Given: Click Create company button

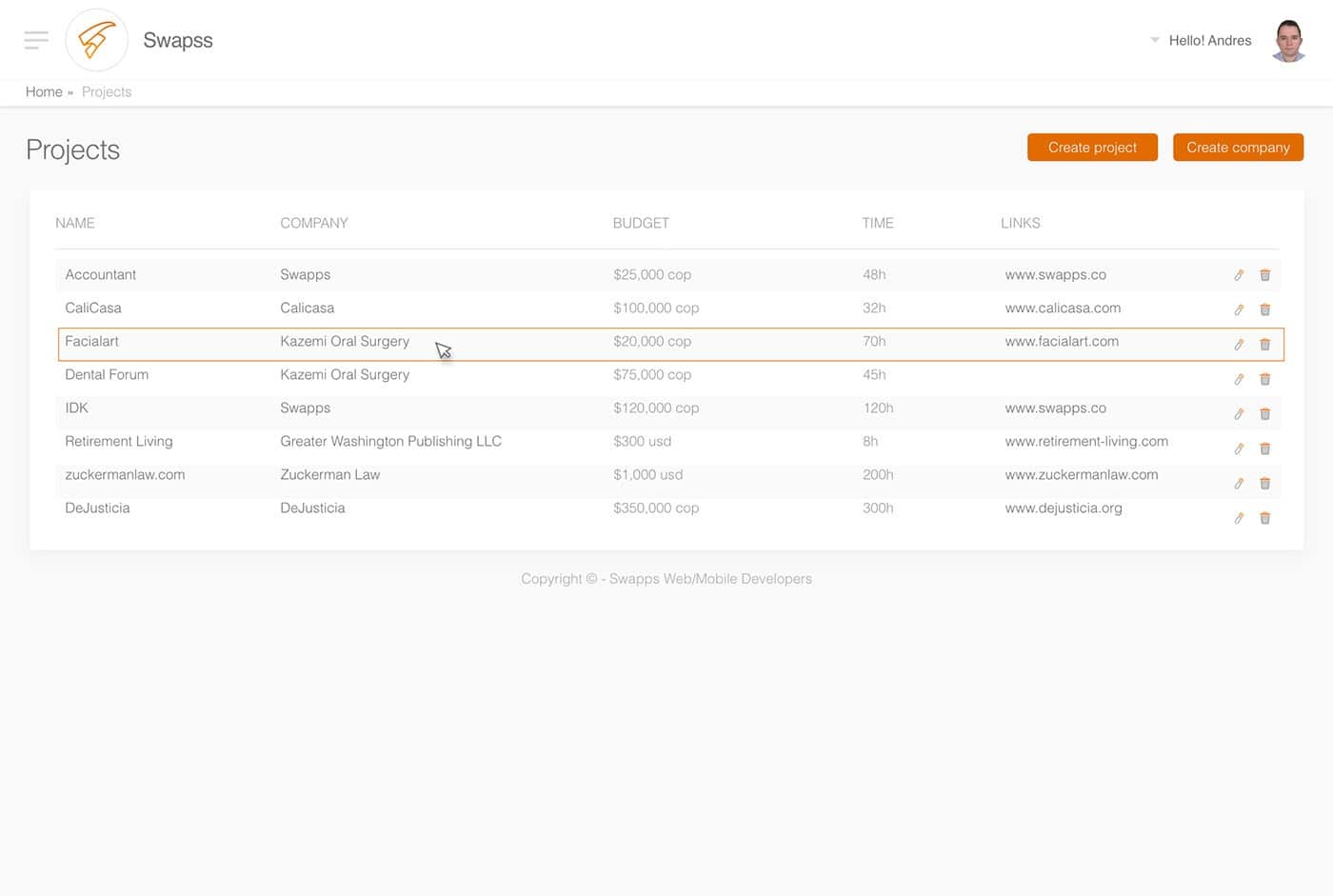Looking at the screenshot, I should [x=1238, y=148].
